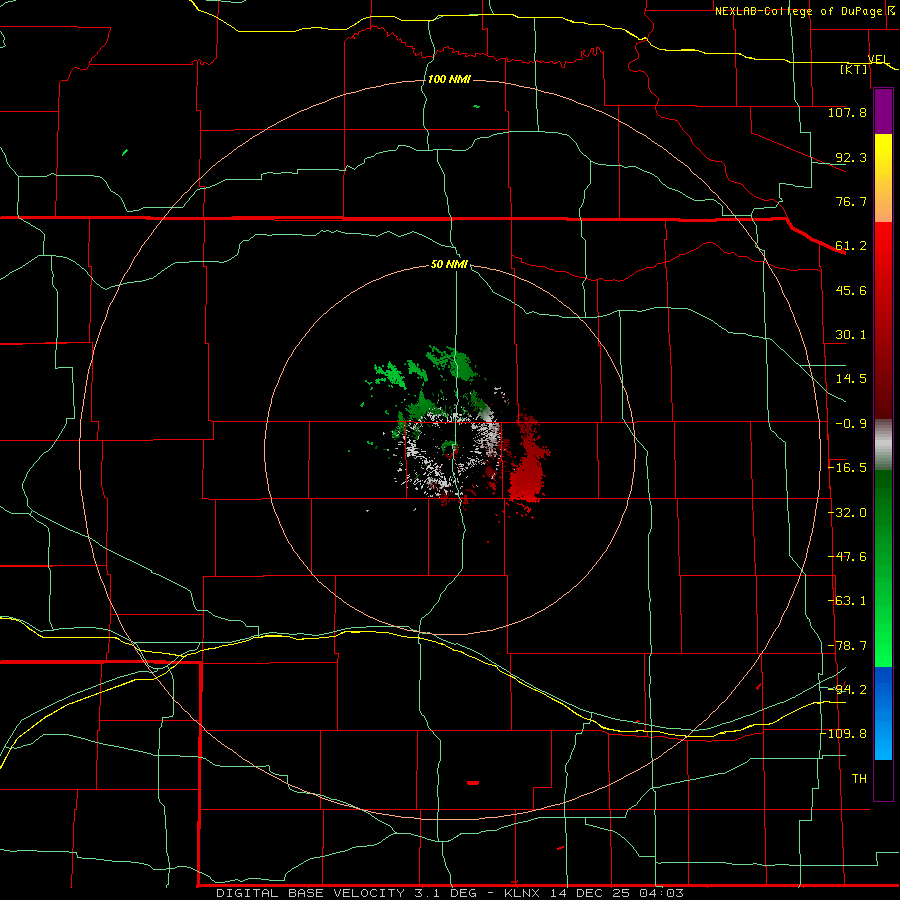900x900 pixels.
Task: Pick the green band of velocity color bar
Action: (x=883, y=568)
